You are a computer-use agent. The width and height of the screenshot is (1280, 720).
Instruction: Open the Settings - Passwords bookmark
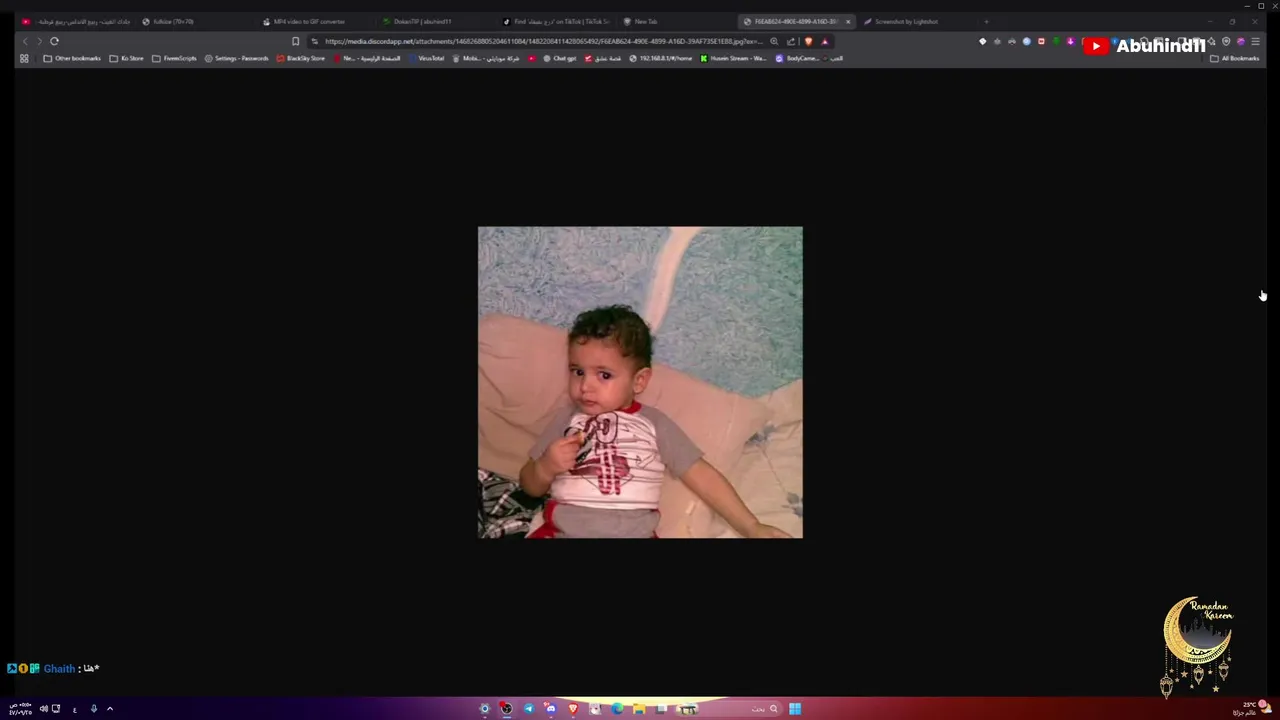tap(236, 58)
